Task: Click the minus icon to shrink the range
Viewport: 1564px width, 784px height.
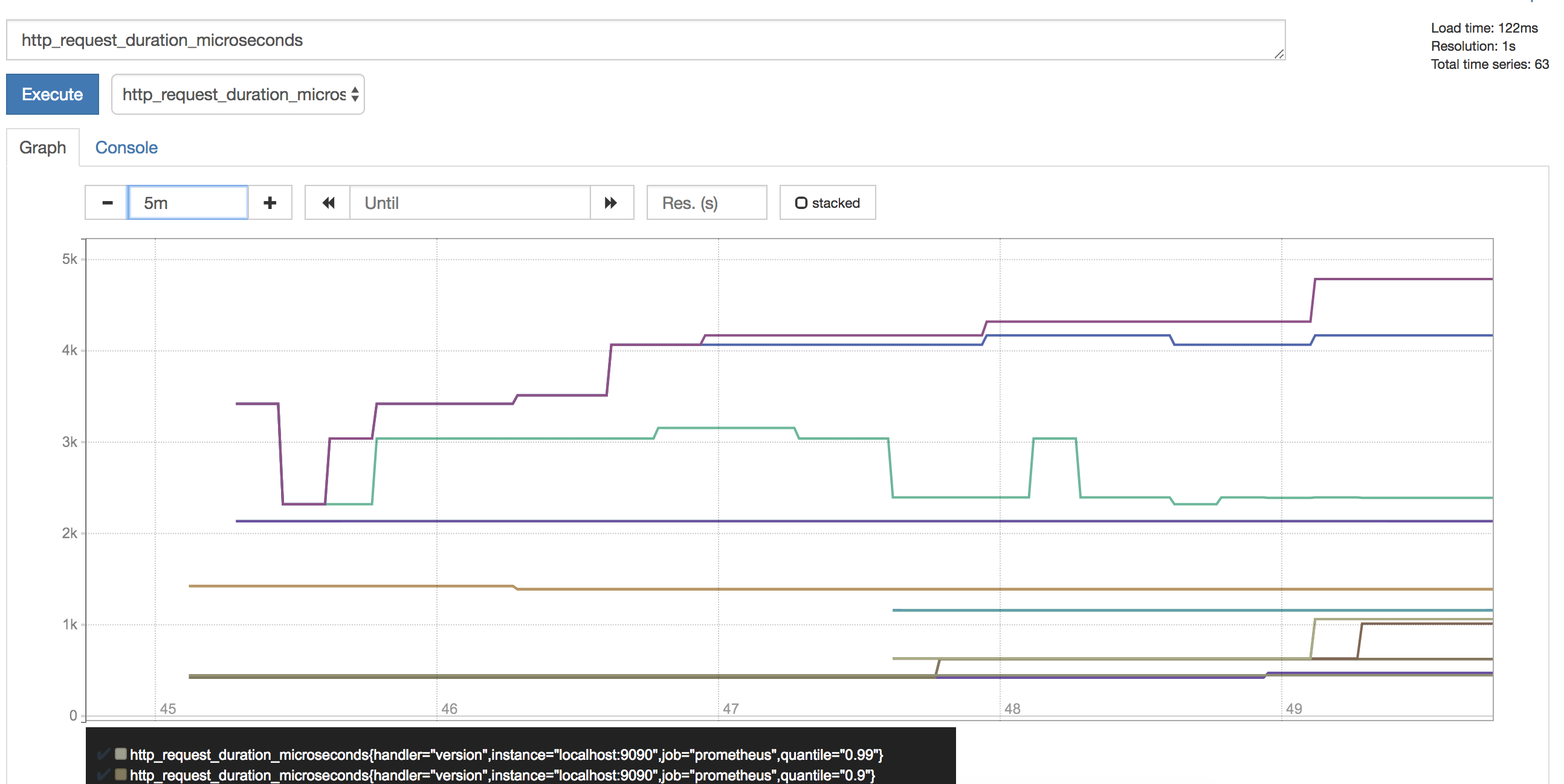Action: coord(107,203)
